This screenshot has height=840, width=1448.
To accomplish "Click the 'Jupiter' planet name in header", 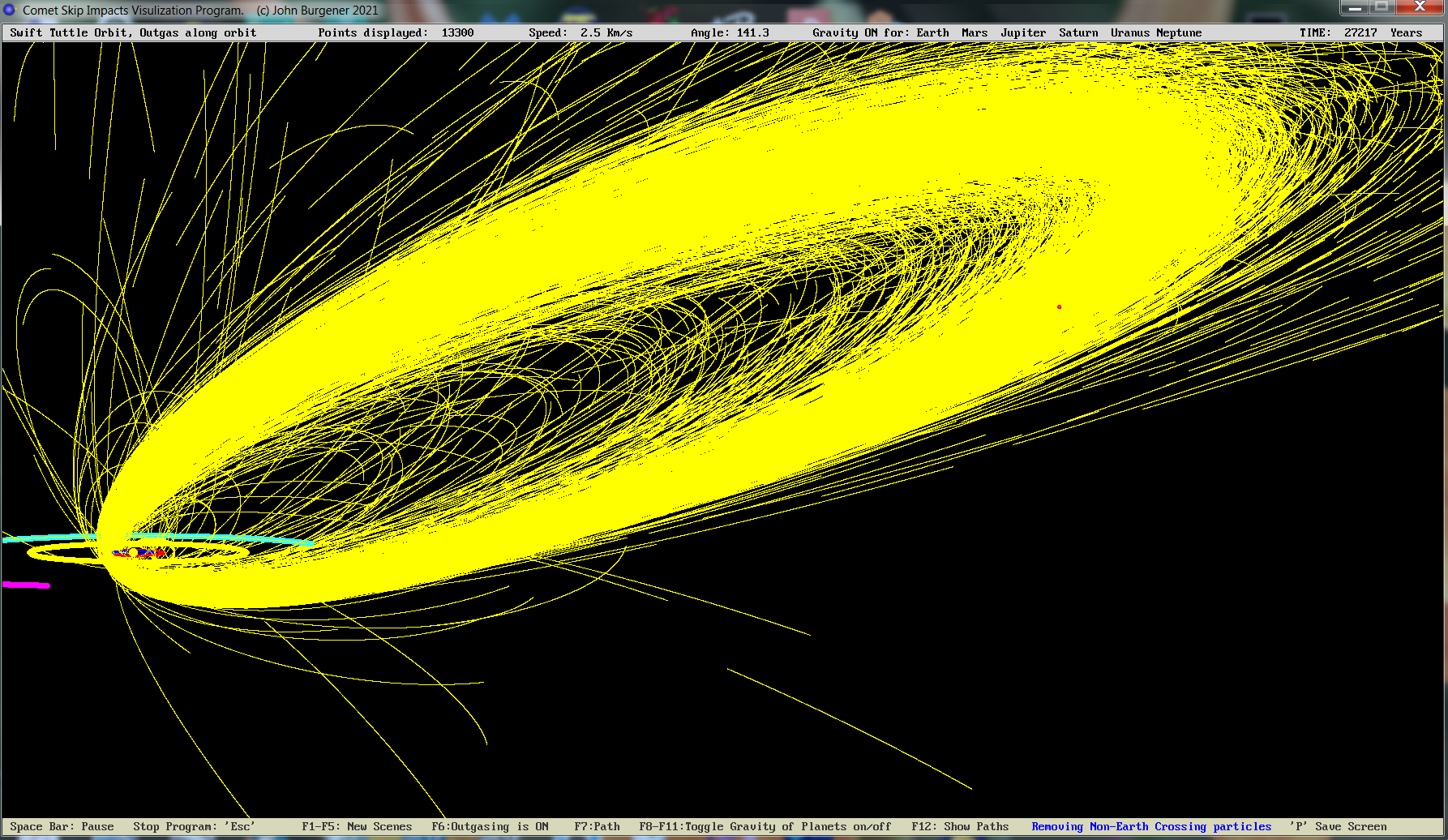I will click(x=1023, y=32).
